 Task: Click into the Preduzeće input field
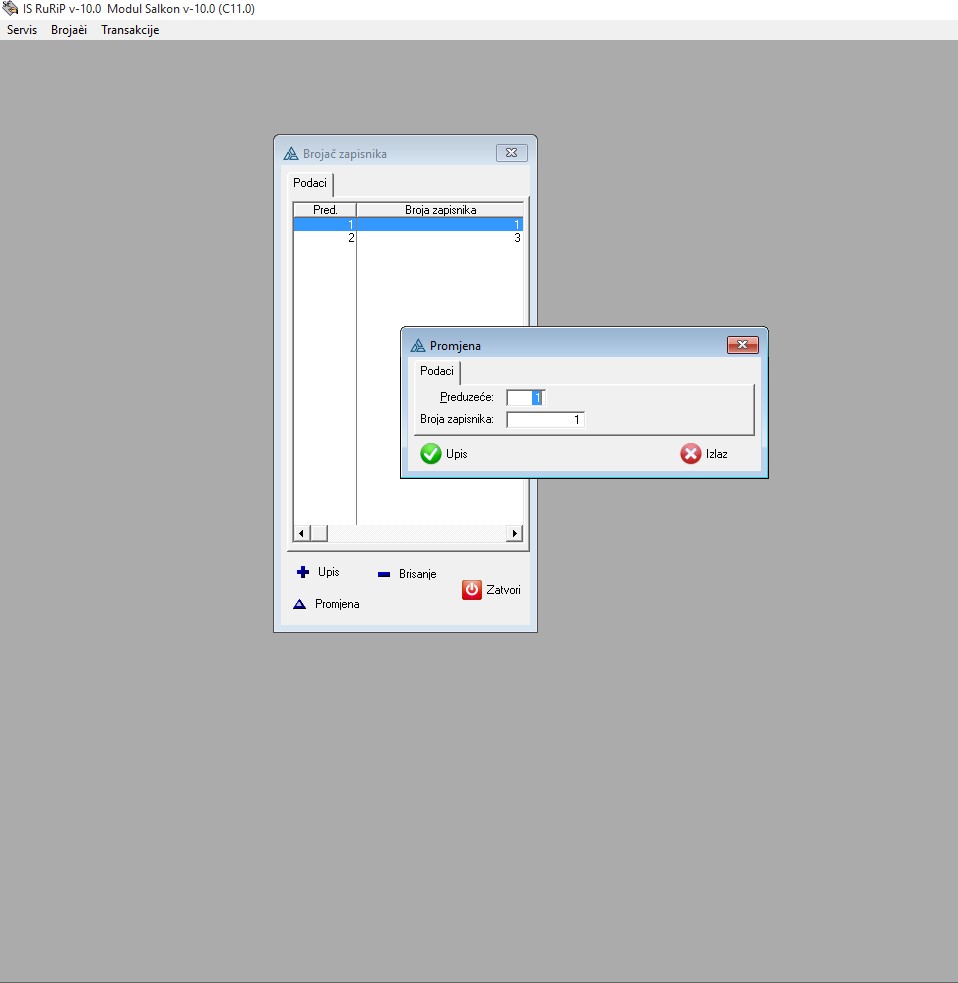(525, 398)
